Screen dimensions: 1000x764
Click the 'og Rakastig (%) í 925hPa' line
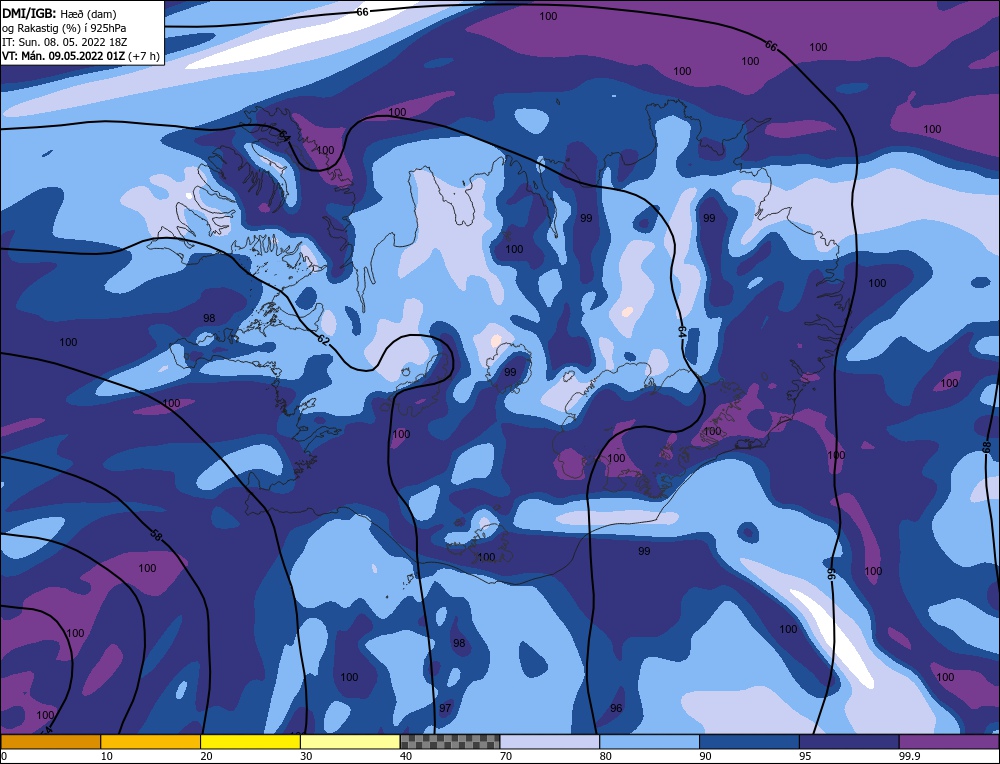(x=64, y=27)
